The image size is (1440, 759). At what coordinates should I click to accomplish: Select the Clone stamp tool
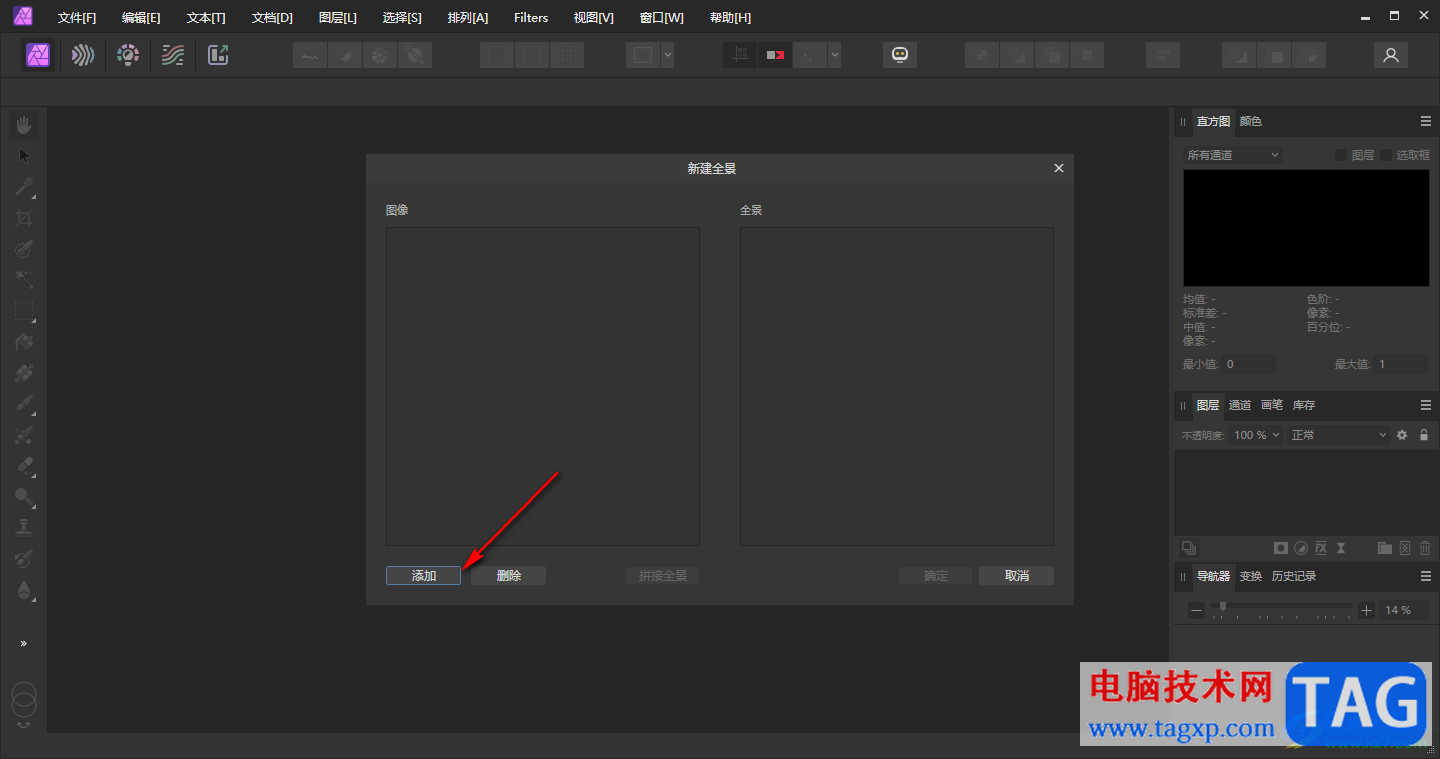24,527
